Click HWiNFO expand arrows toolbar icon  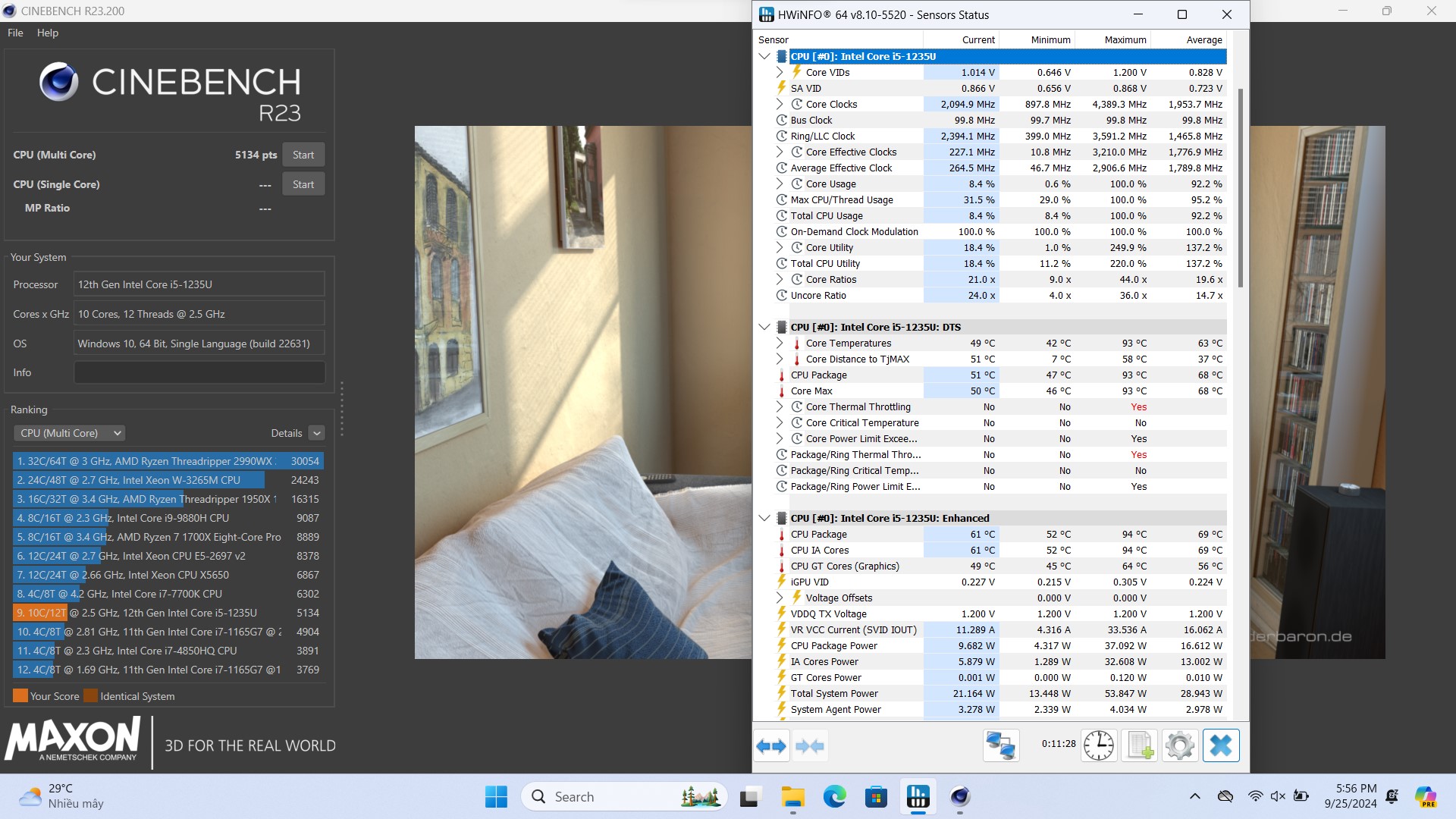pos(771,746)
